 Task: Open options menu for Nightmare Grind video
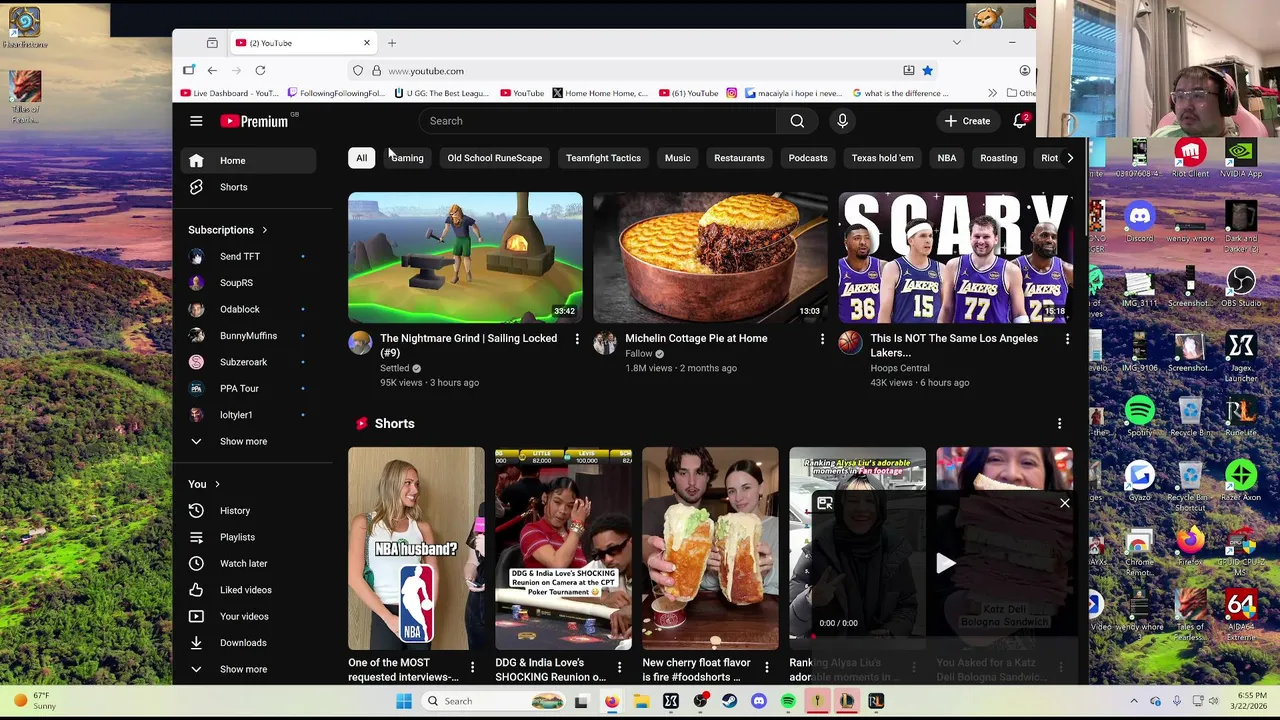click(x=577, y=339)
